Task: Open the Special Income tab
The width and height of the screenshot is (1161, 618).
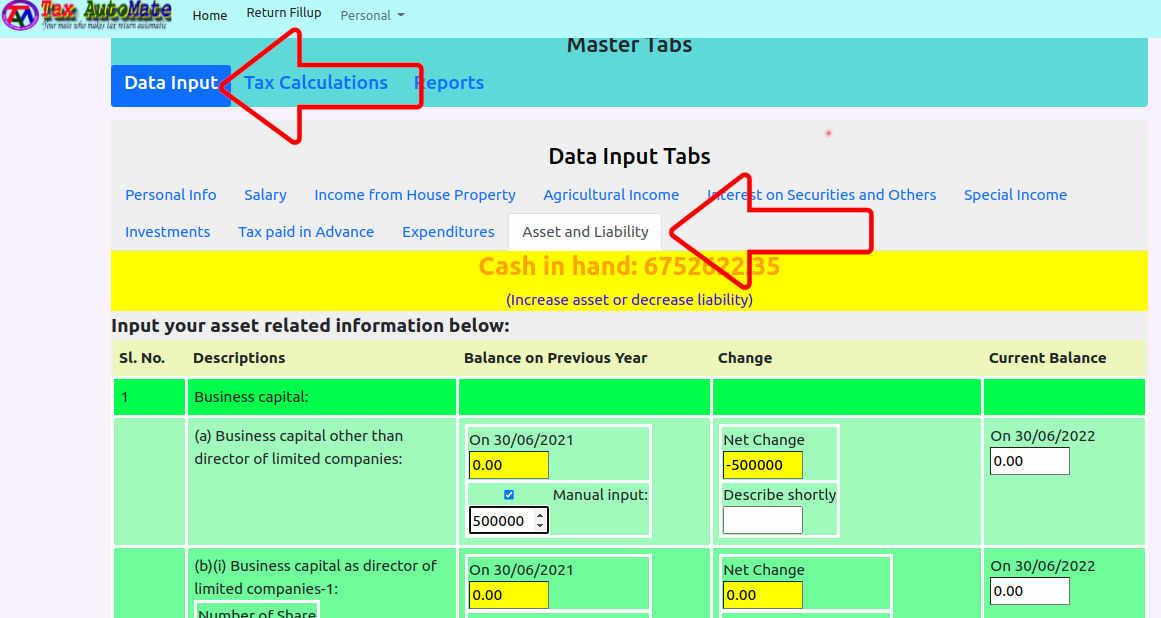Action: coord(1015,195)
